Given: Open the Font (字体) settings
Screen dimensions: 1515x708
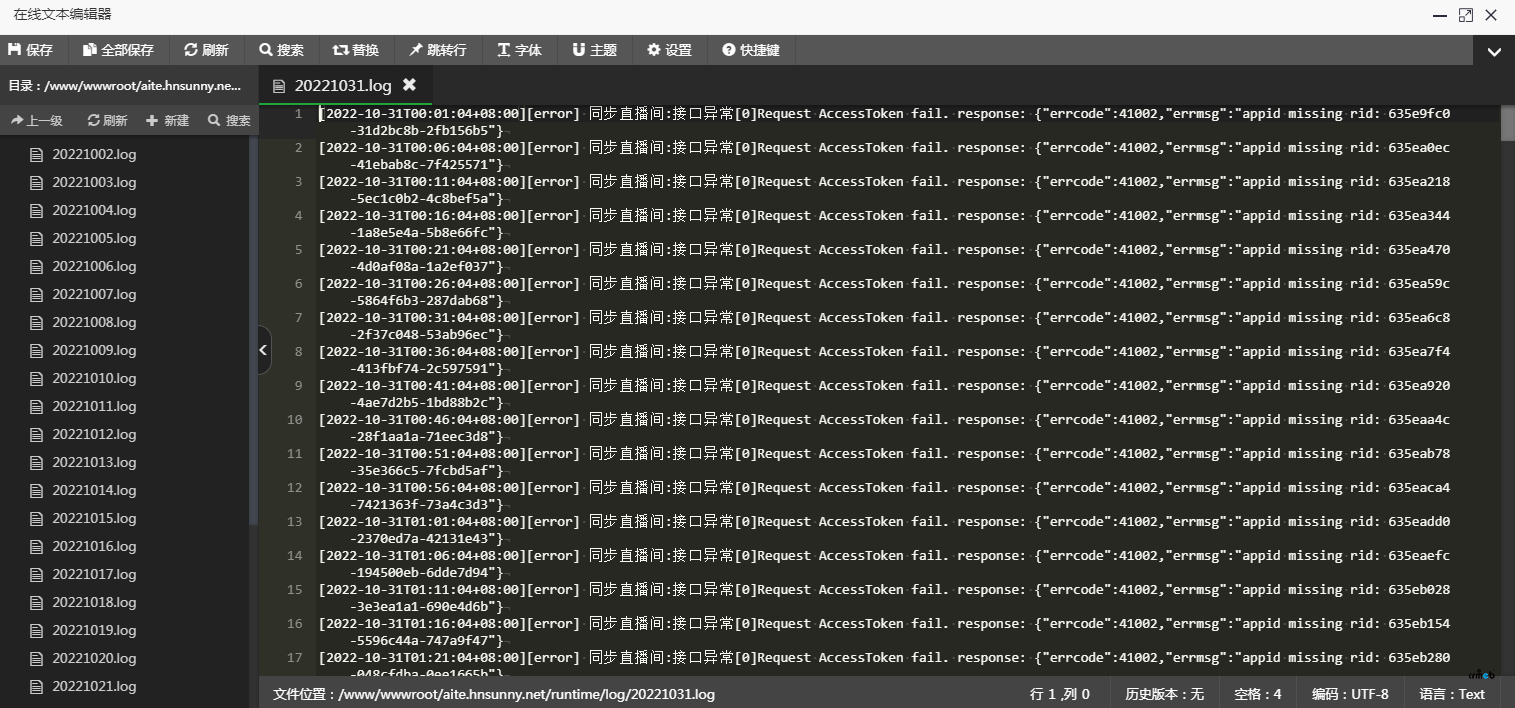Looking at the screenshot, I should (x=520, y=50).
